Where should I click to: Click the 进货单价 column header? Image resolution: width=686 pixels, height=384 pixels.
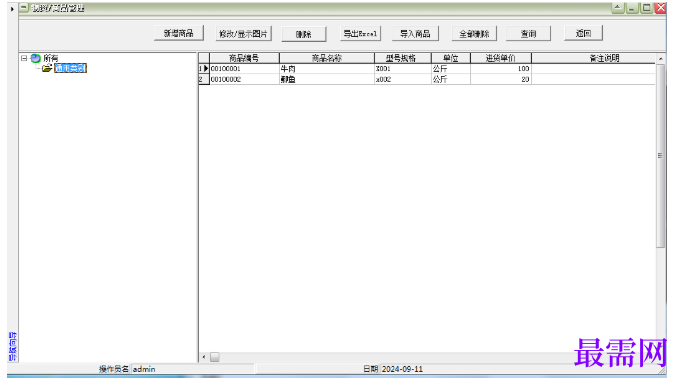[x=501, y=58]
